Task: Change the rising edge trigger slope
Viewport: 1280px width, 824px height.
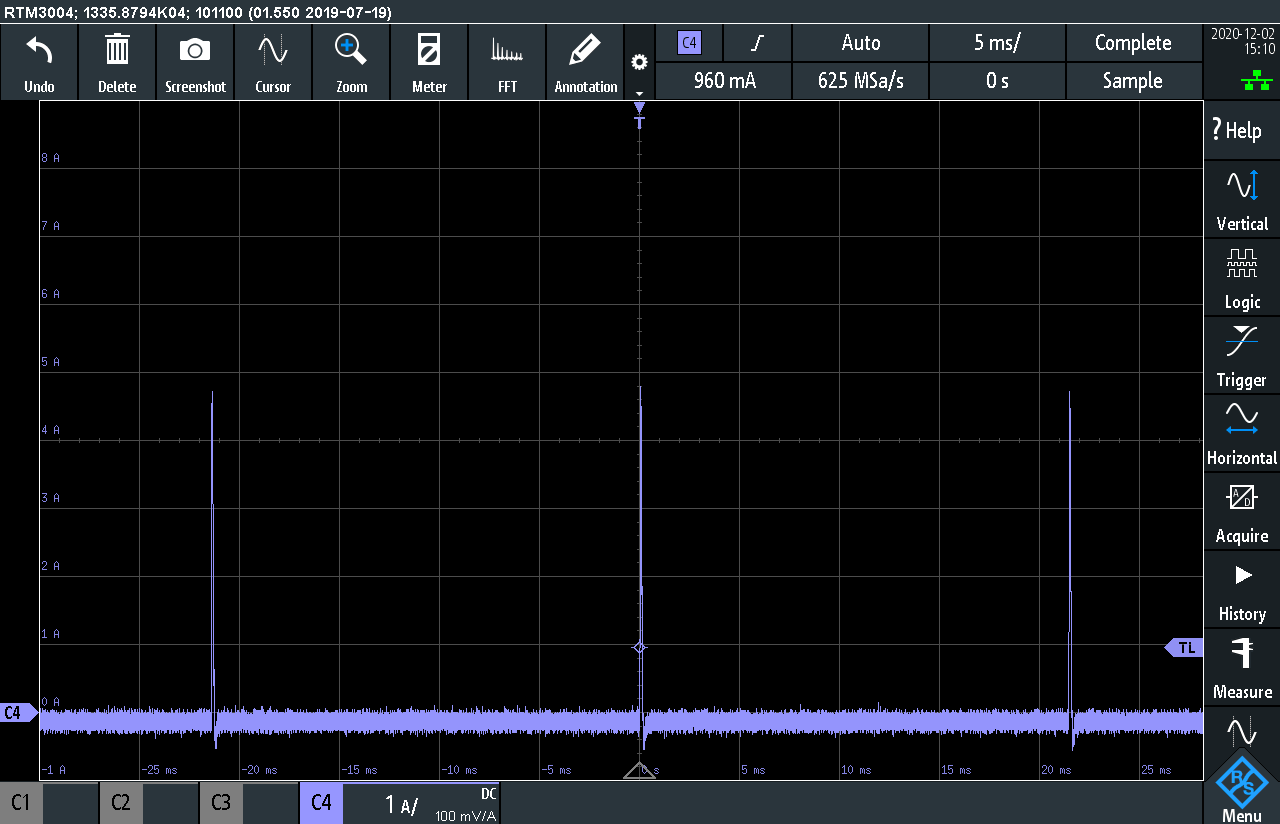Action: [758, 43]
